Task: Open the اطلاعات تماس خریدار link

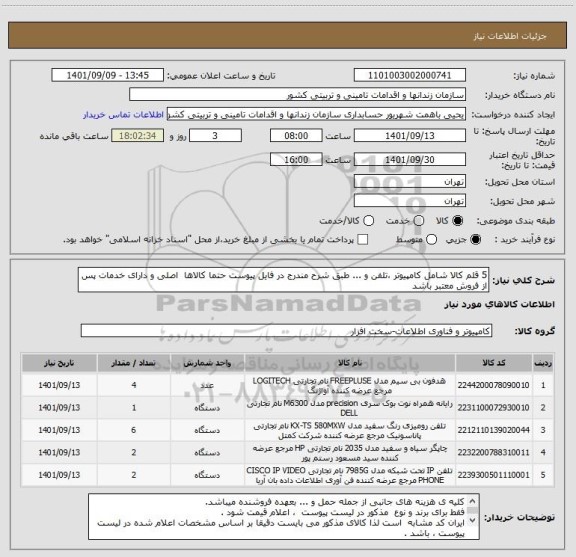Action: tap(123, 115)
